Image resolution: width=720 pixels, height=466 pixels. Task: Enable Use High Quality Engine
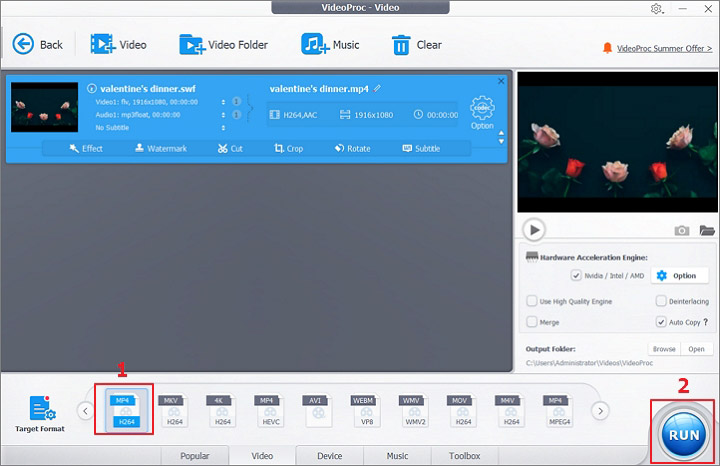pyautogui.click(x=532, y=301)
